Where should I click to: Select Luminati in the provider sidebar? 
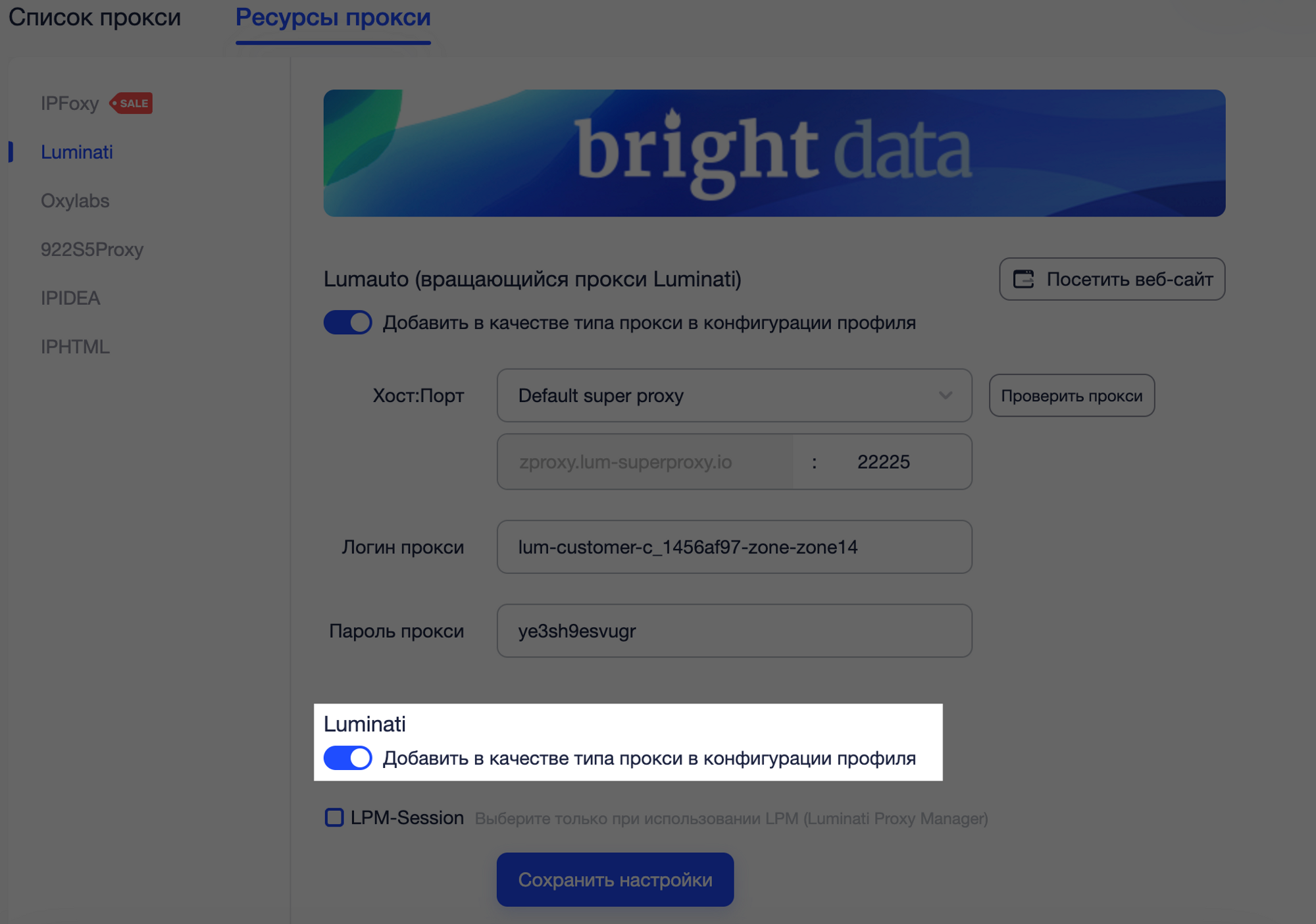coord(78,152)
